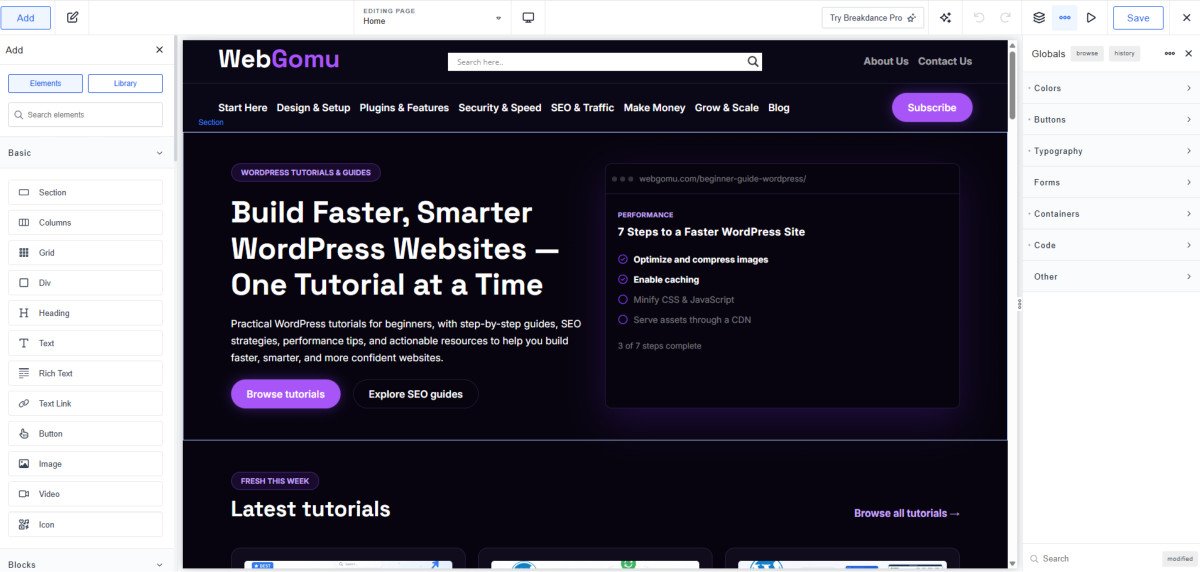Click the undo arrow icon
This screenshot has height=572, width=1200.
pyautogui.click(x=979, y=17)
